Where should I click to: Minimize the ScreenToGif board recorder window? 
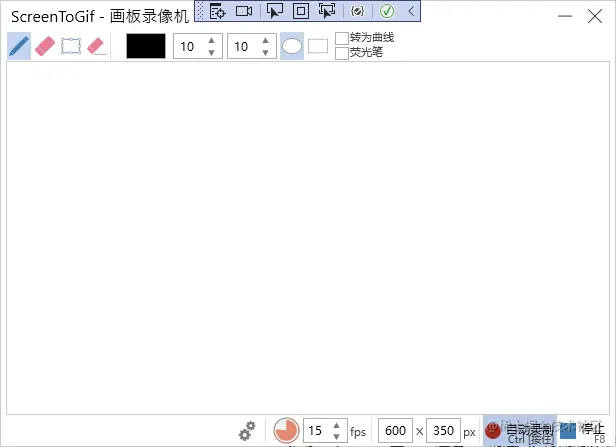pyautogui.click(x=565, y=16)
